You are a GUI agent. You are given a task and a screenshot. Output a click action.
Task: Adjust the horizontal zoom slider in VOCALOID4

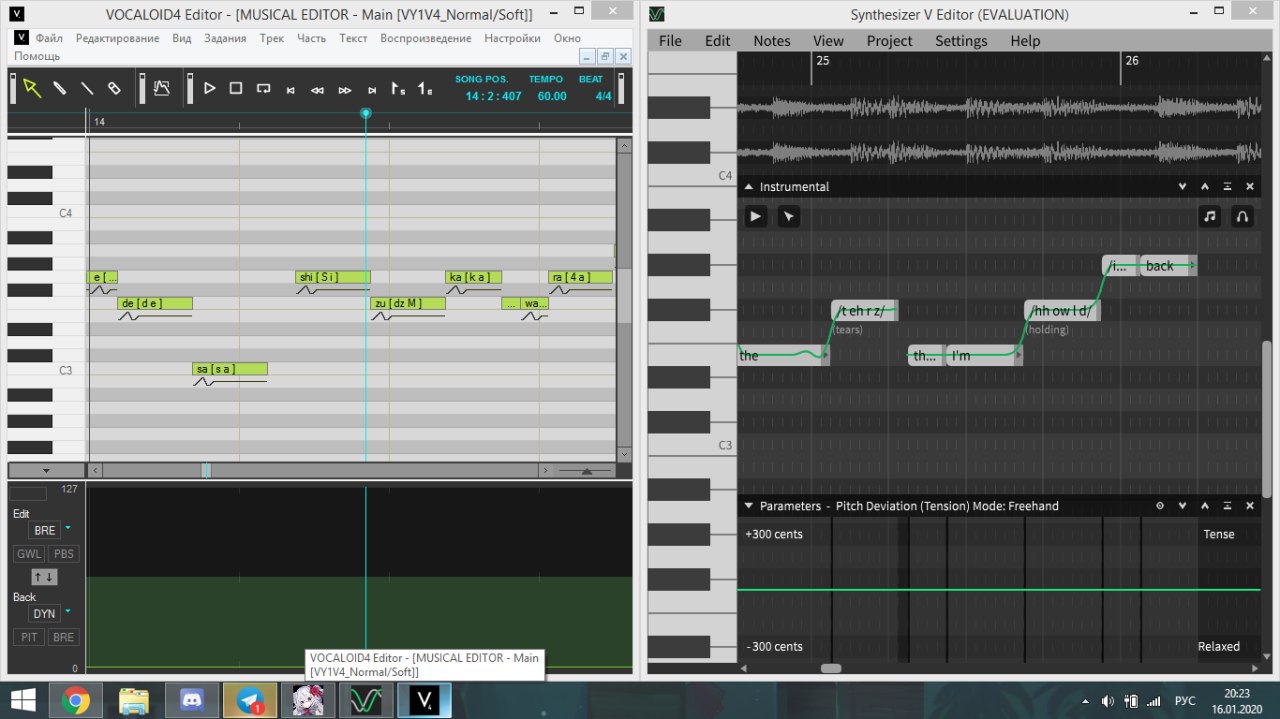tap(587, 470)
